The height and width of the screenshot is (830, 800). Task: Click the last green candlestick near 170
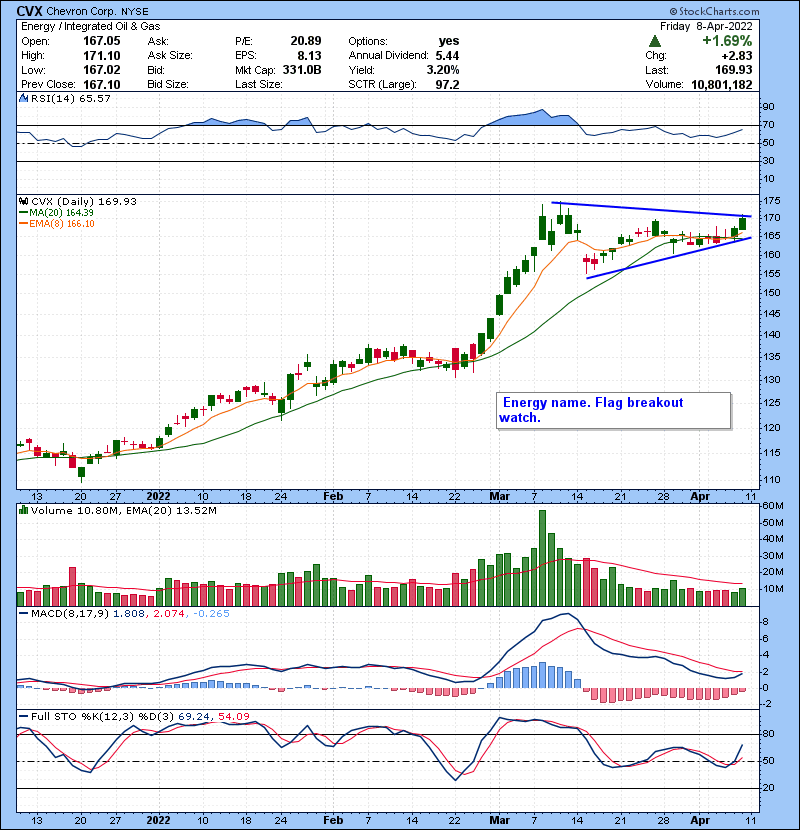pyautogui.click(x=742, y=223)
